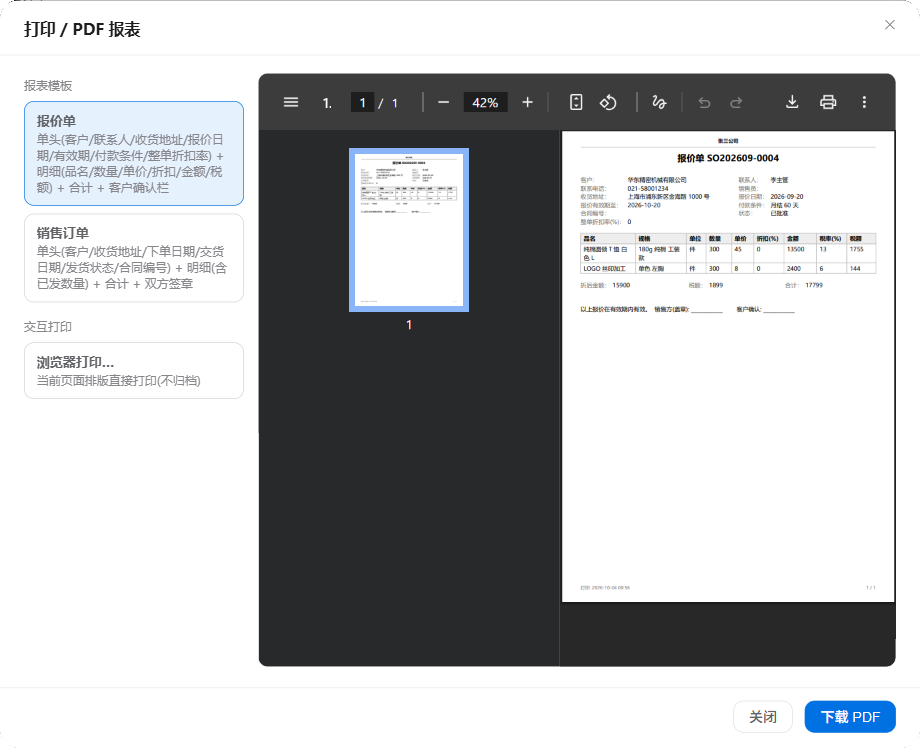Click the 下载 PDF button
920x748 pixels.
pyautogui.click(x=850, y=716)
